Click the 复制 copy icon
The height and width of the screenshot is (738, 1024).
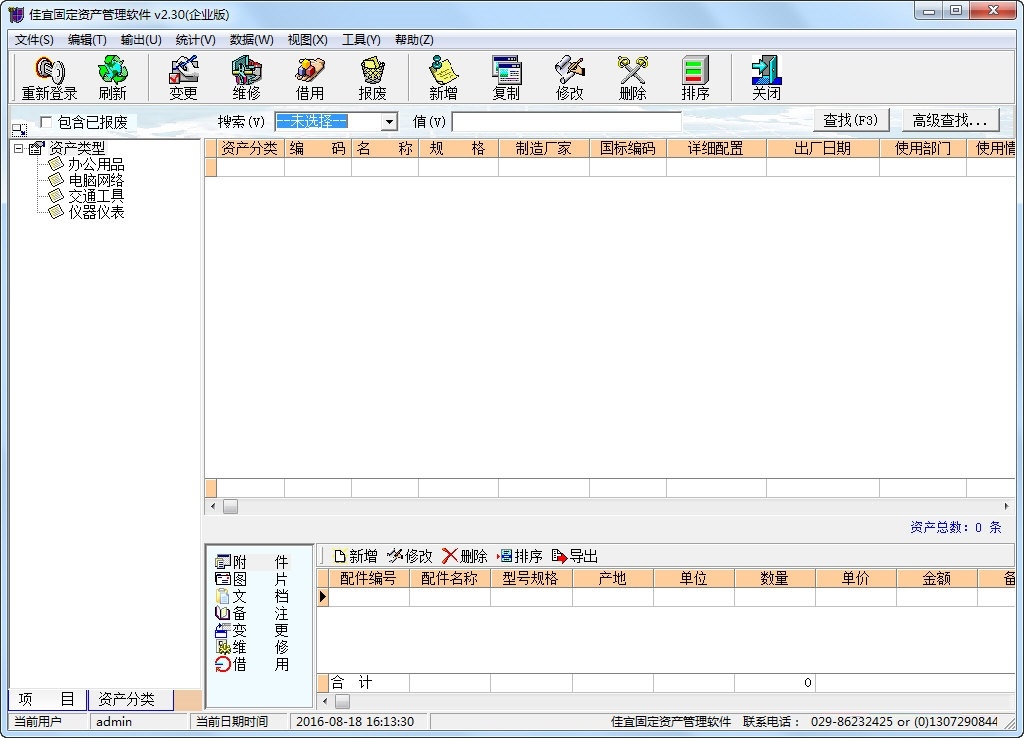pyautogui.click(x=506, y=78)
